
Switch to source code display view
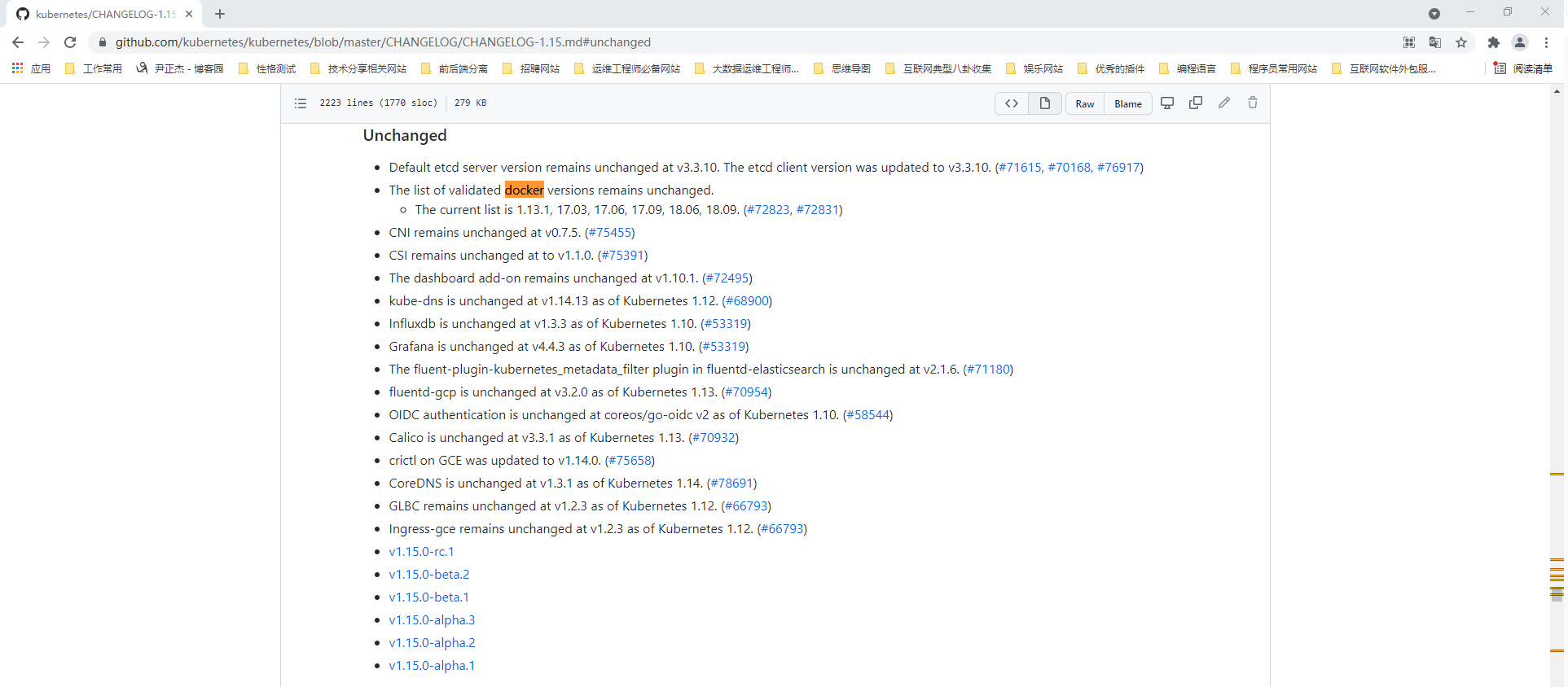(x=1012, y=103)
